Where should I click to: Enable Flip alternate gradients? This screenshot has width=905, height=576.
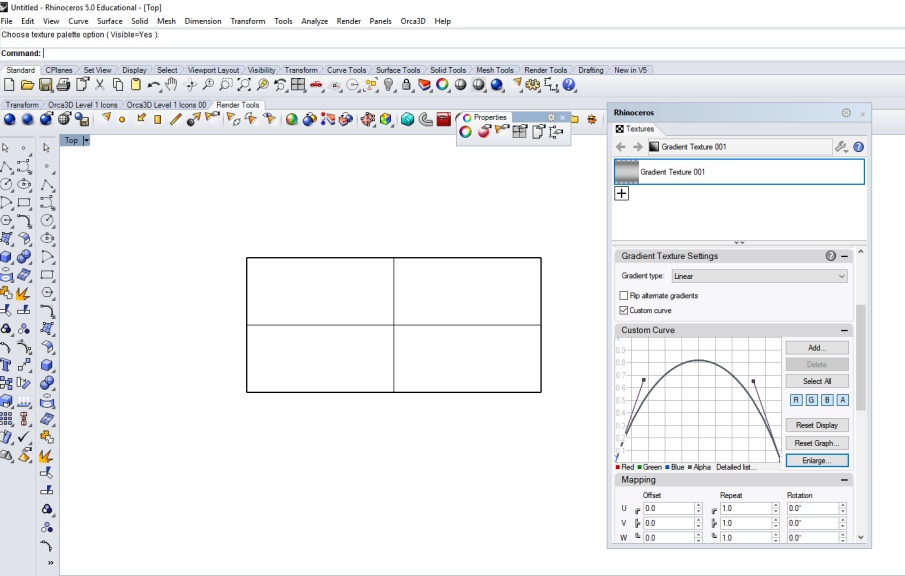(624, 296)
